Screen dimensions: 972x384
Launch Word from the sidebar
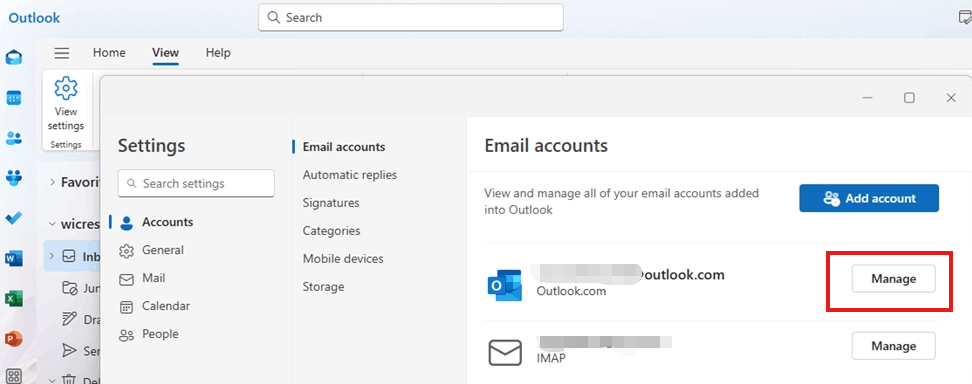click(14, 259)
